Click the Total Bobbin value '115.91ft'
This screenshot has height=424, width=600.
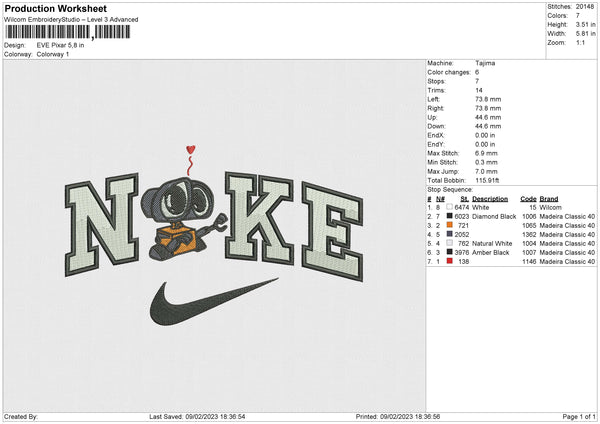point(487,180)
